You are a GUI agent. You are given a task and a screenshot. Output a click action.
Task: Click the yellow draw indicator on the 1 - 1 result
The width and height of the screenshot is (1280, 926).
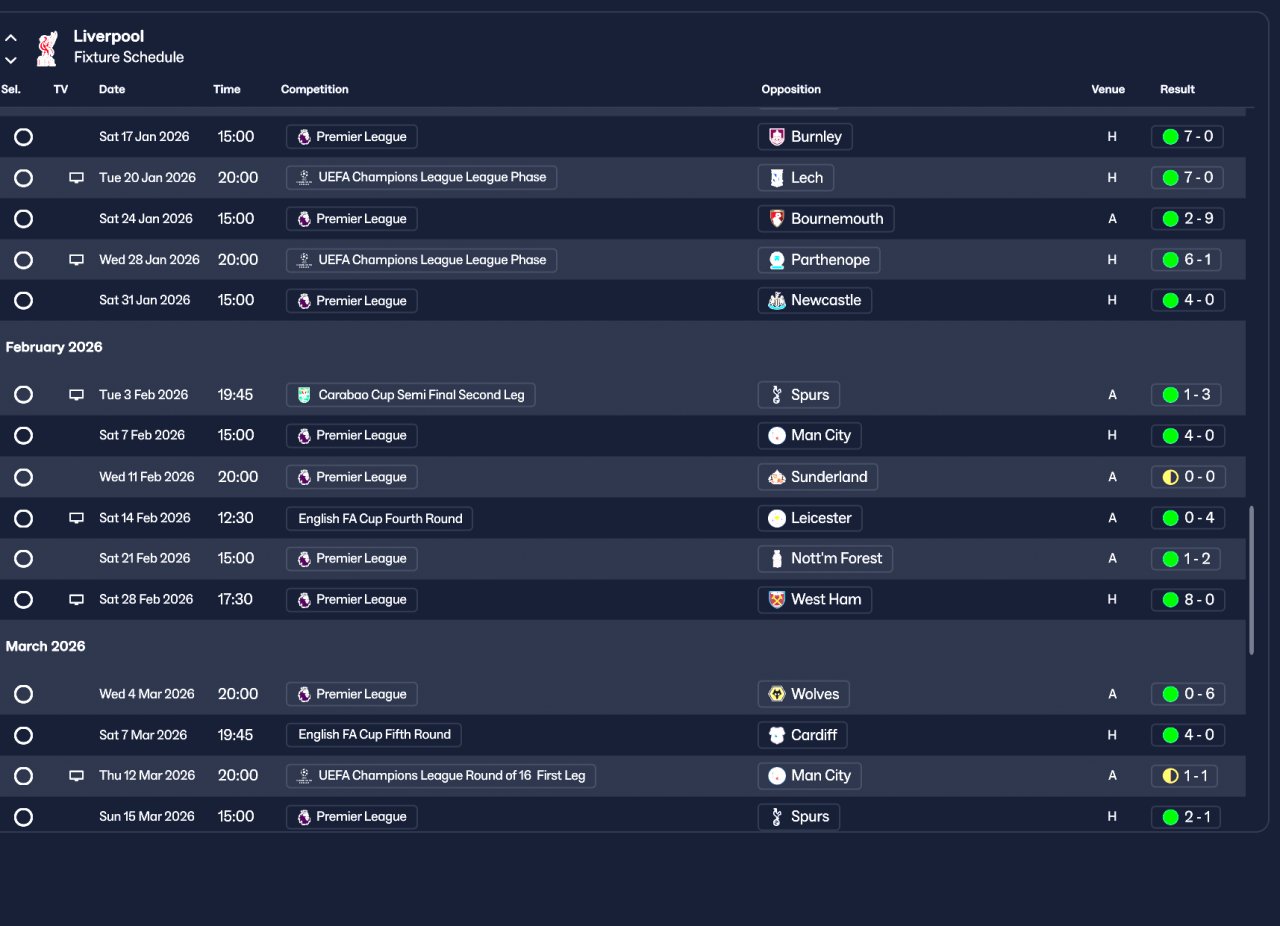[1170, 776]
